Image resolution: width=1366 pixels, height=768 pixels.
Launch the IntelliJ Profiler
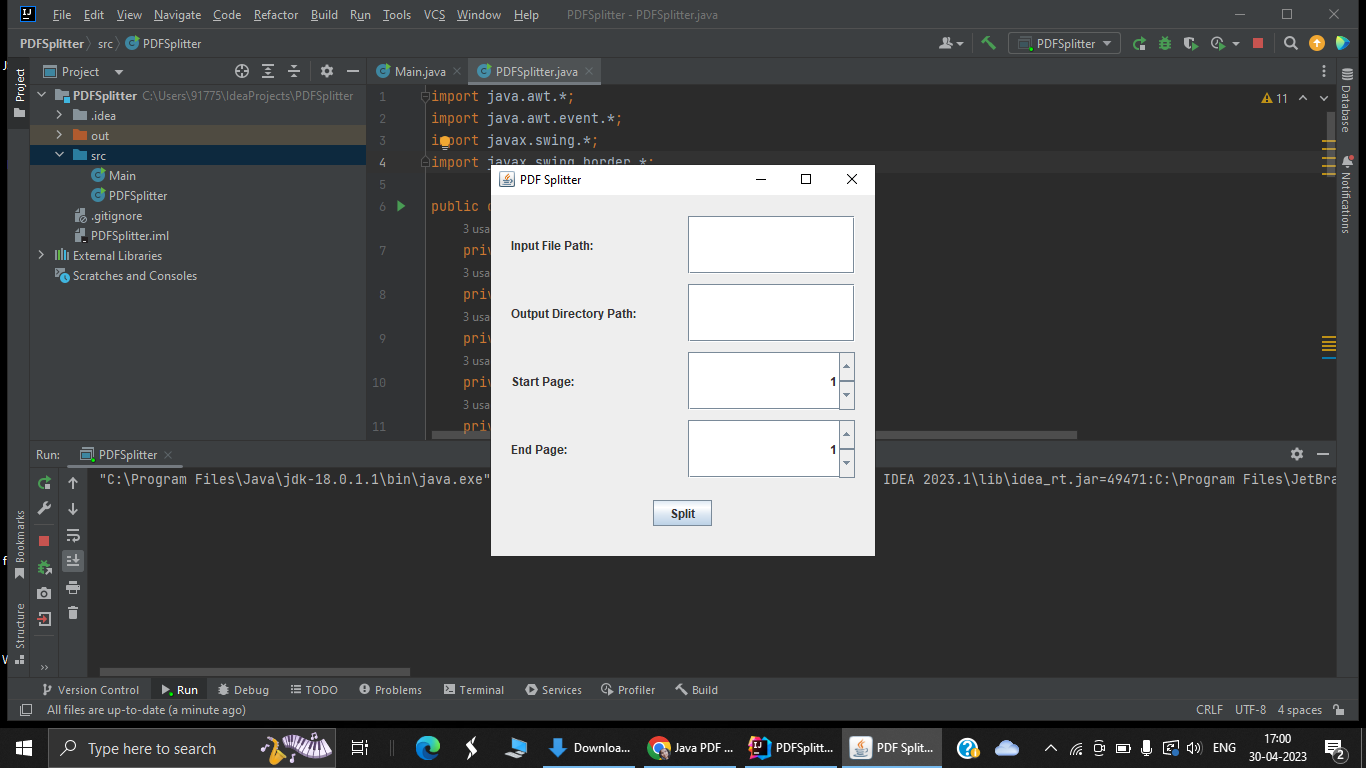(x=1217, y=43)
